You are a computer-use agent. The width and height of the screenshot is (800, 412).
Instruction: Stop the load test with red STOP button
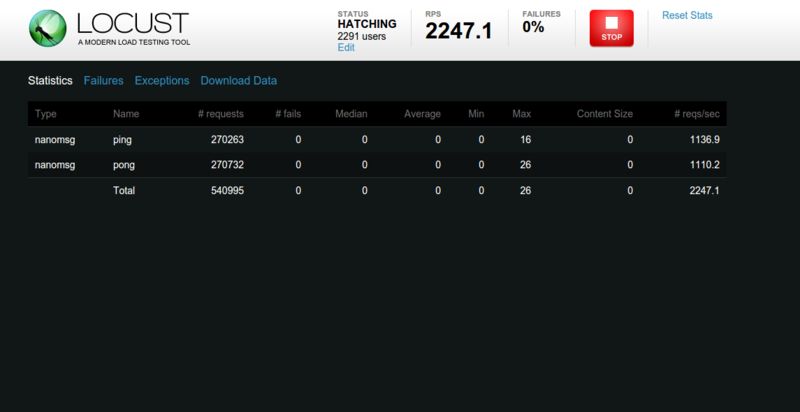click(x=611, y=29)
